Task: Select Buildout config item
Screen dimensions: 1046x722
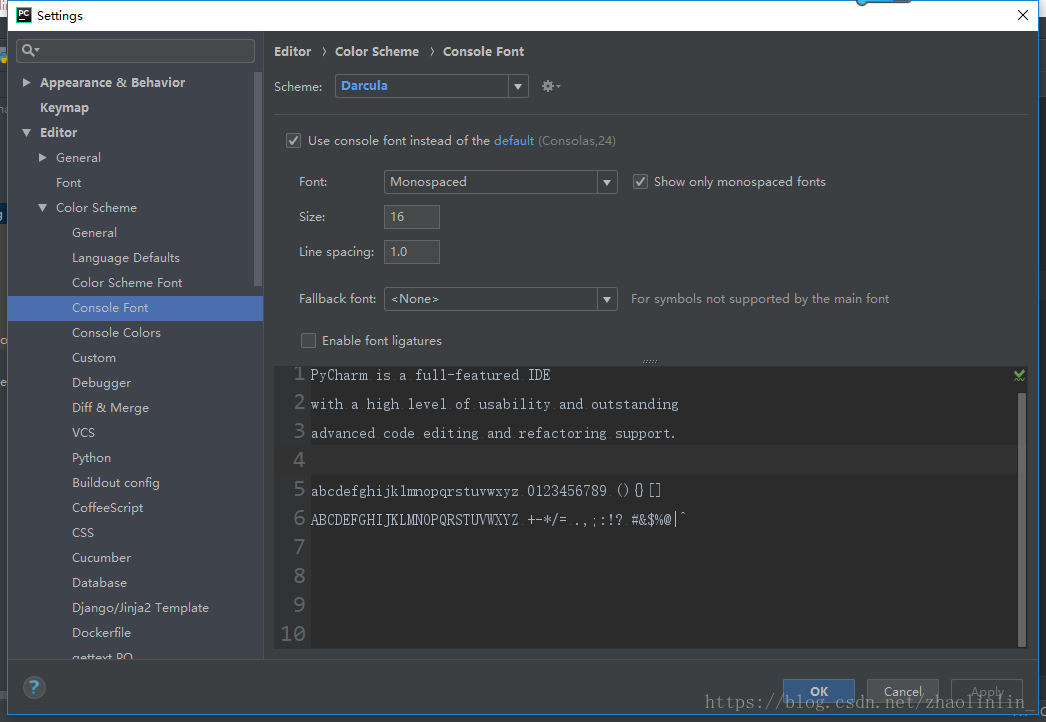Action: tap(115, 482)
